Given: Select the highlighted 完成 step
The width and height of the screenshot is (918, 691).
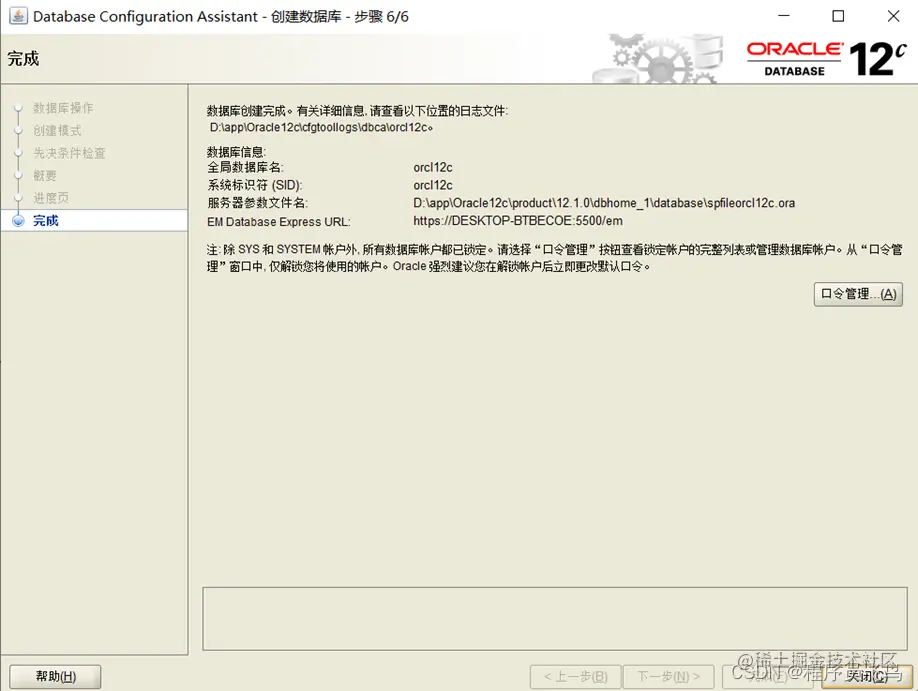Looking at the screenshot, I should point(94,220).
